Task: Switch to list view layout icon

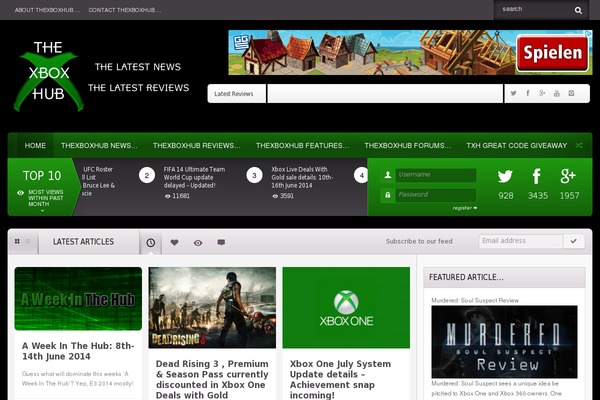Action: point(28,242)
